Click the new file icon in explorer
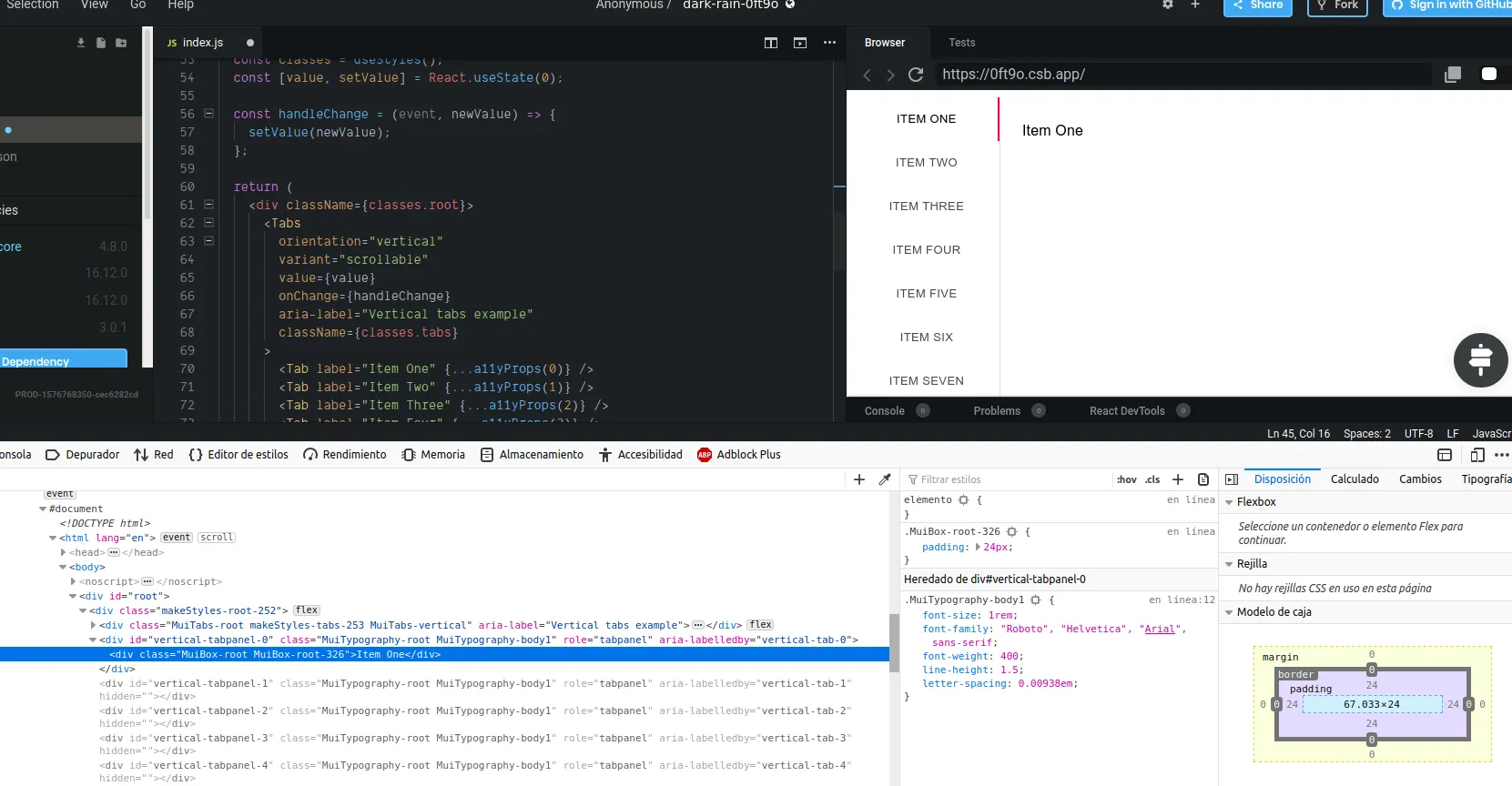This screenshot has width=1512, height=786. coord(101,43)
